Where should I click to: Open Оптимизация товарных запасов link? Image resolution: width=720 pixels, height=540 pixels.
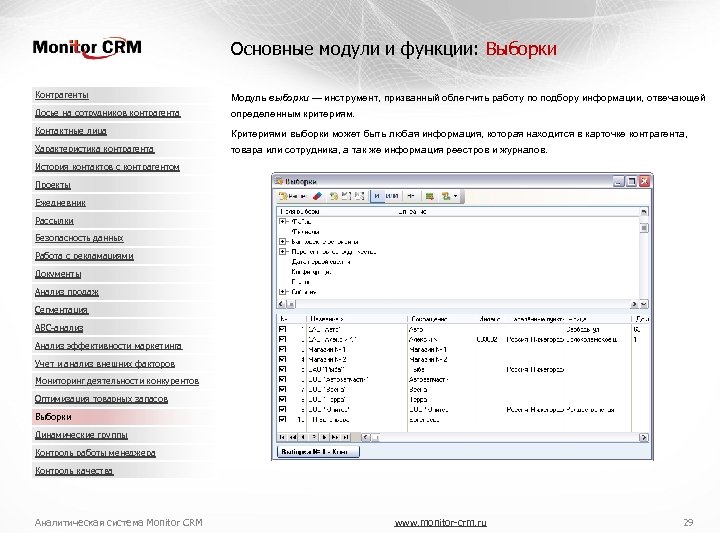[101, 399]
